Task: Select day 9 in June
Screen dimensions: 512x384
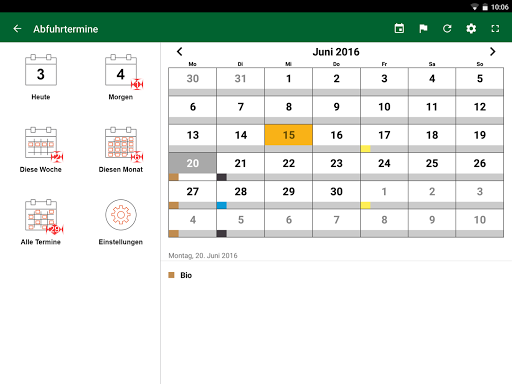Action: [x=336, y=110]
